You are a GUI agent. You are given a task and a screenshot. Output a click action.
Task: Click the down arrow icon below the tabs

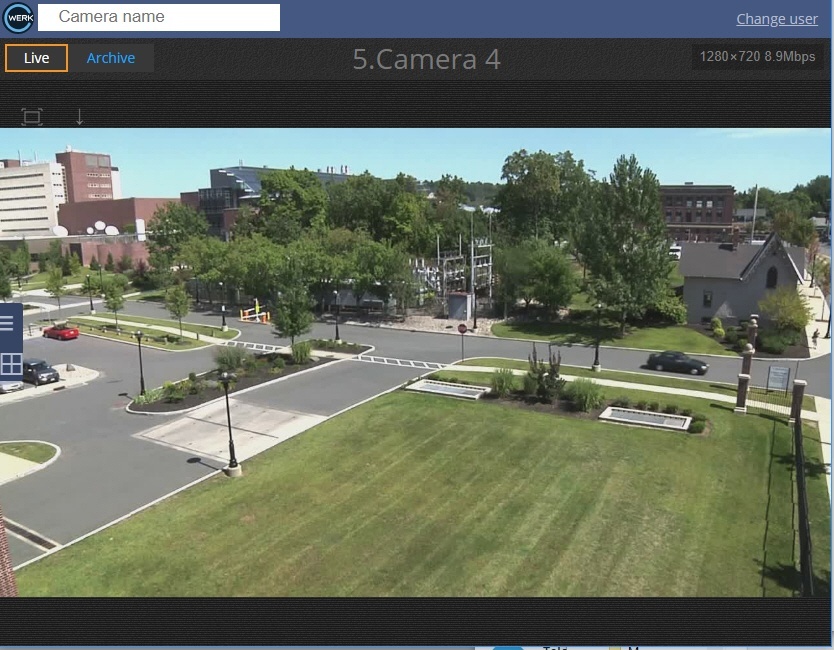[x=80, y=117]
